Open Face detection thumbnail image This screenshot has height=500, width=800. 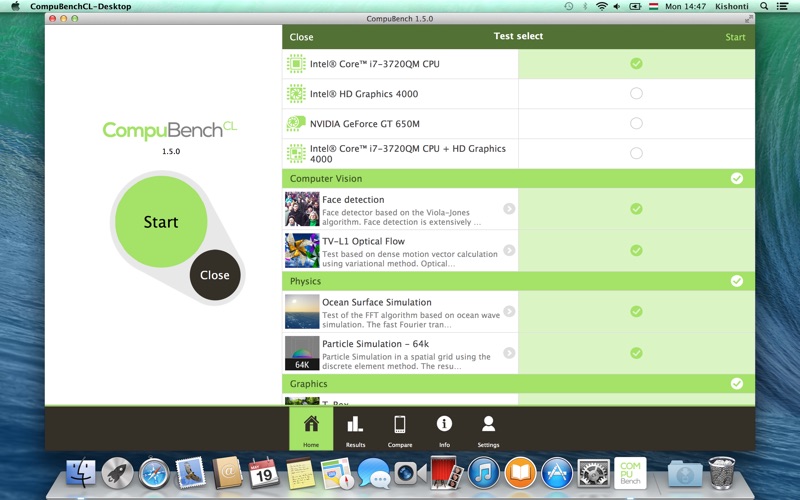pos(302,209)
